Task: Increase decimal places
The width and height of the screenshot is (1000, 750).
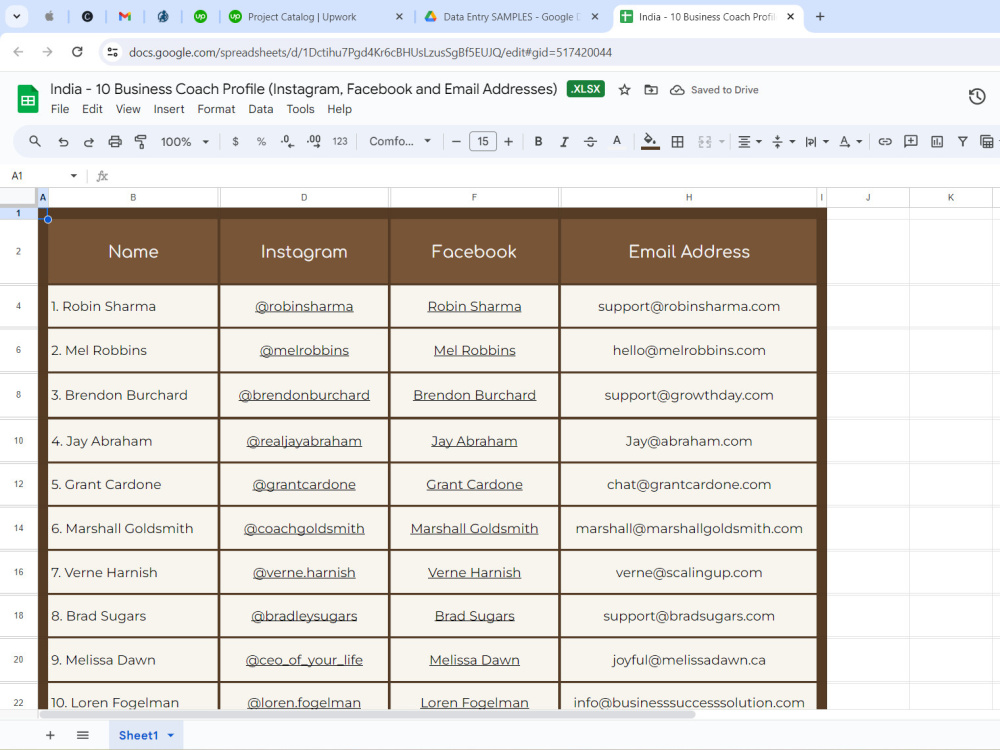Action: [x=314, y=142]
